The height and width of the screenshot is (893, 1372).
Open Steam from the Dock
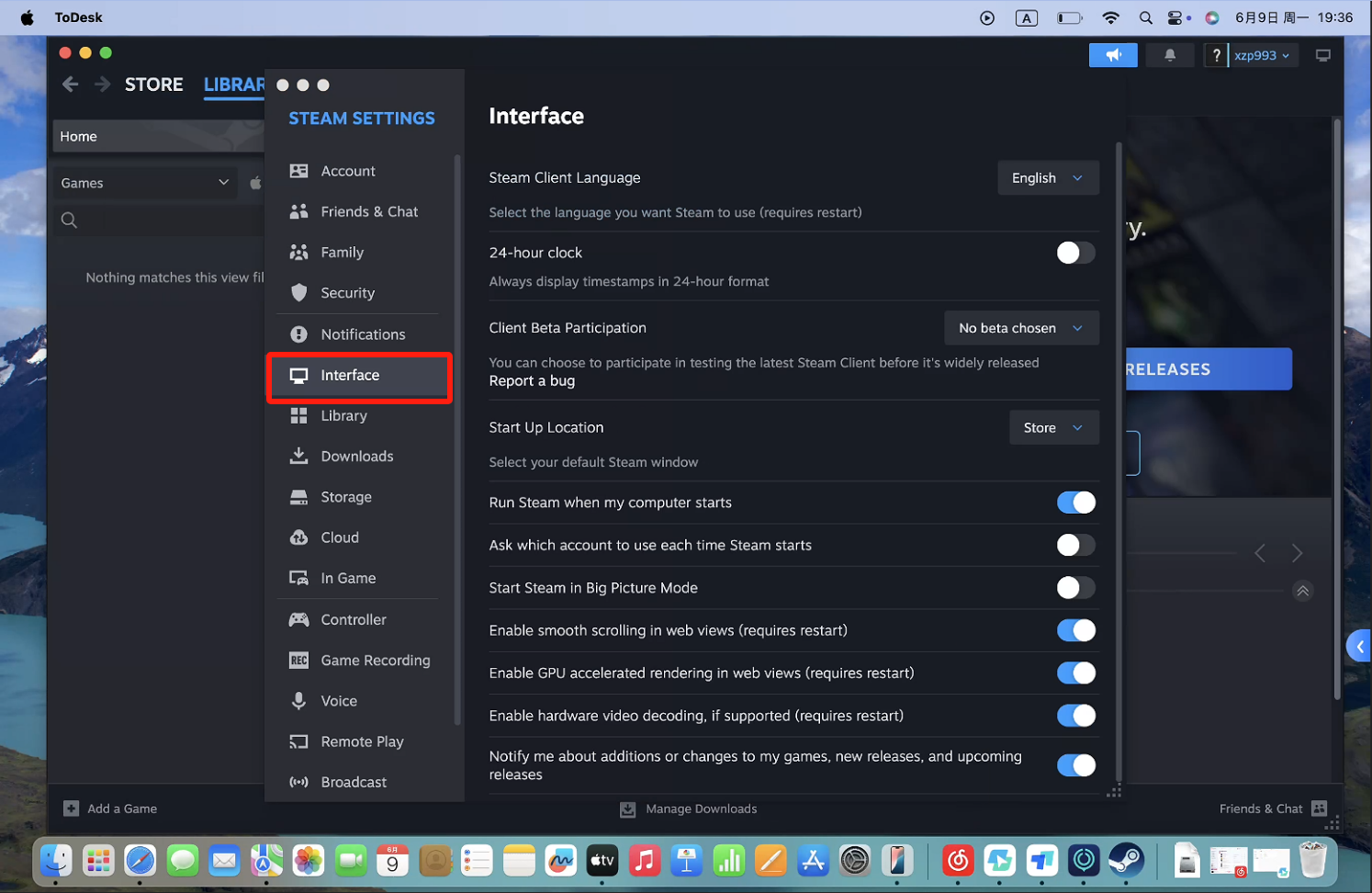pyautogui.click(x=1126, y=861)
